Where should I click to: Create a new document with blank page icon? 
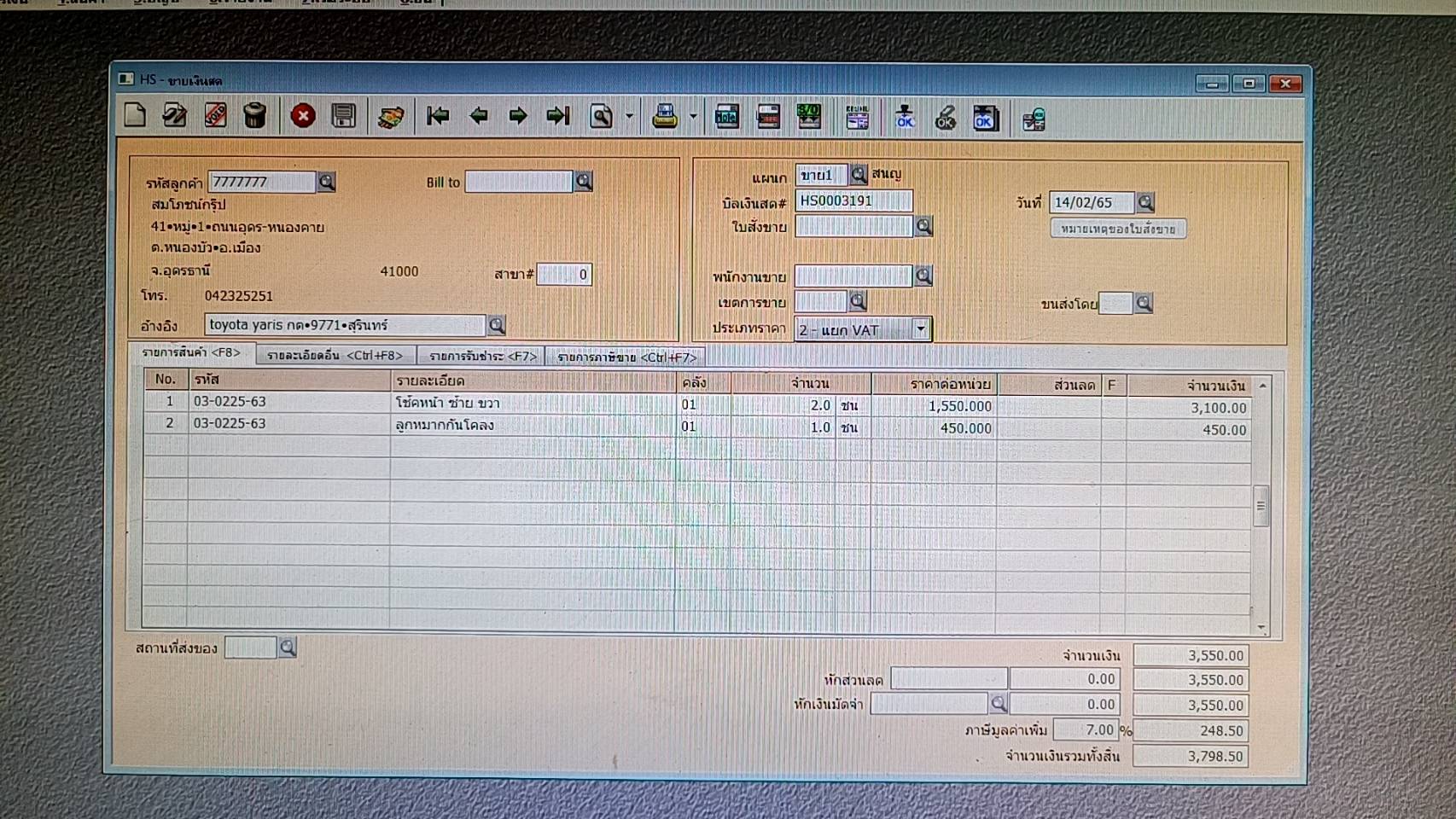click(135, 114)
